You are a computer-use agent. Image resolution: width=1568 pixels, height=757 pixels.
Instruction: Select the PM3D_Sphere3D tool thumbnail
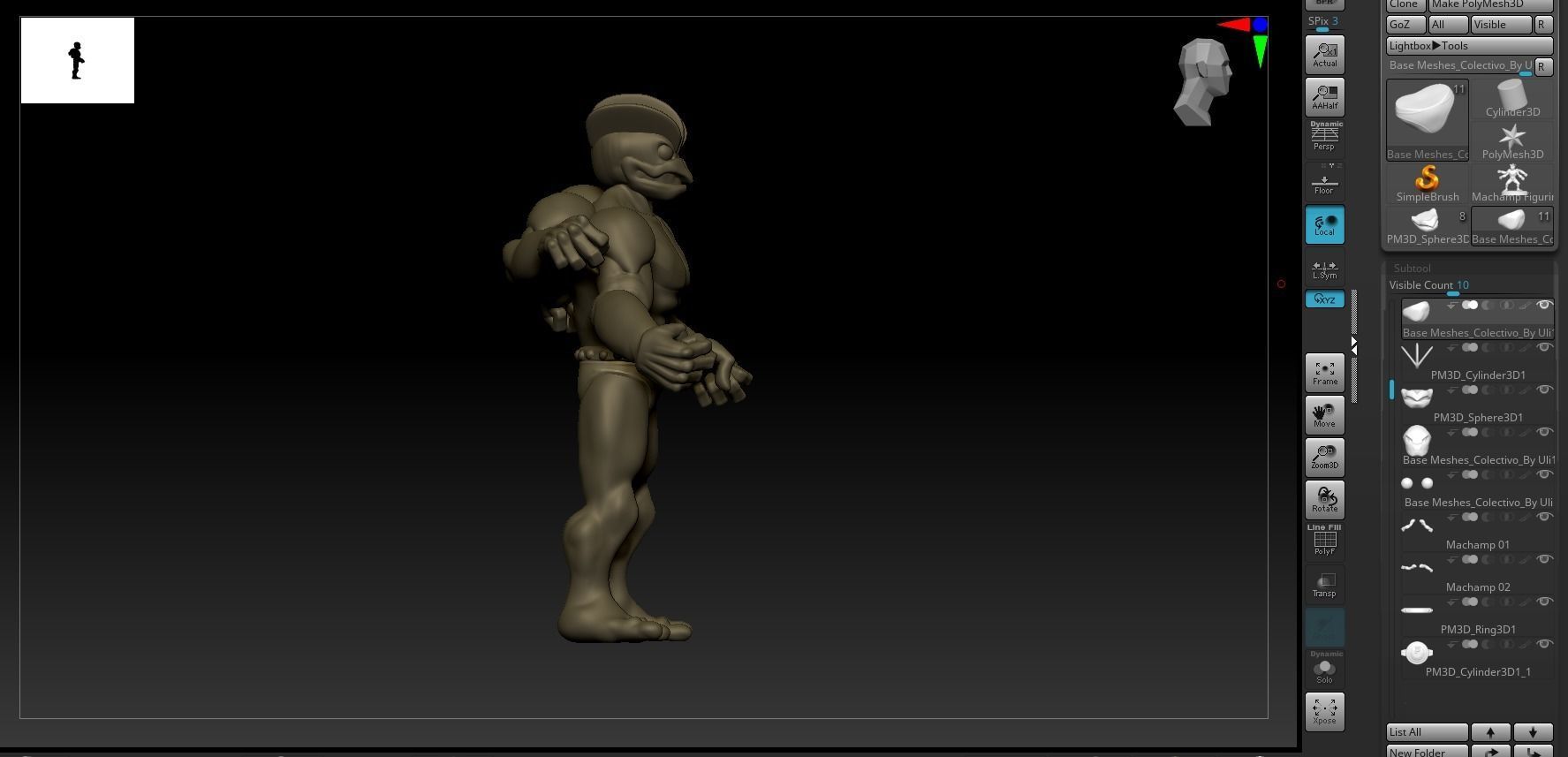1428,226
